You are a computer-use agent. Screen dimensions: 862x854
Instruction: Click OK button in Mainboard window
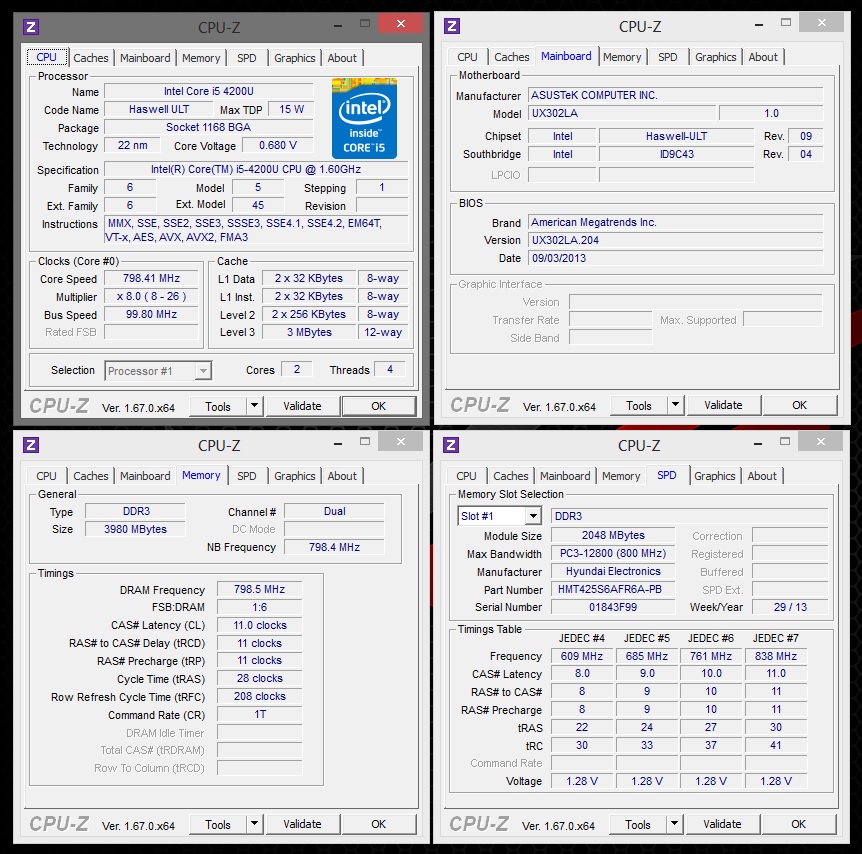point(800,405)
